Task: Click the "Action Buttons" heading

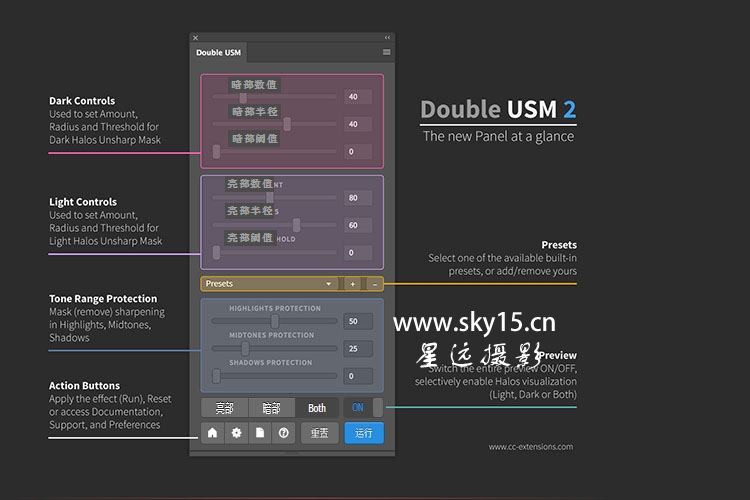Action: click(x=84, y=386)
